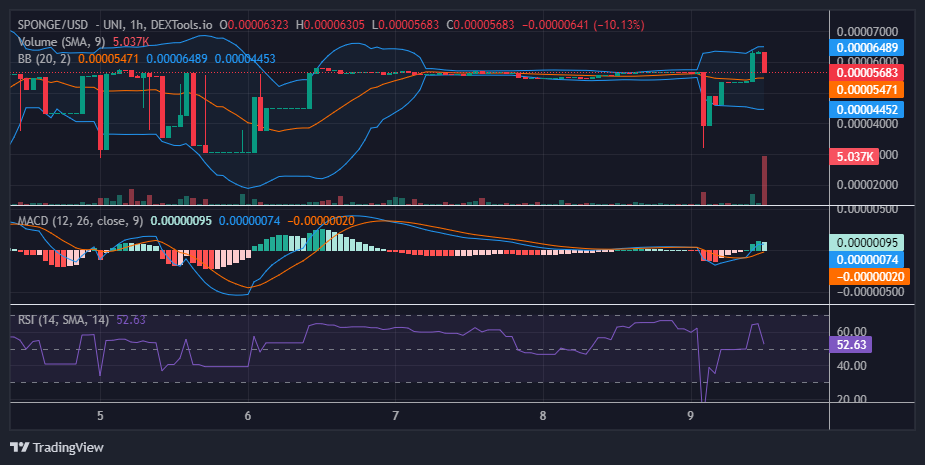The image size is (925, 465).
Task: Click the 0.00002000 price scale tick
Action: point(867,185)
